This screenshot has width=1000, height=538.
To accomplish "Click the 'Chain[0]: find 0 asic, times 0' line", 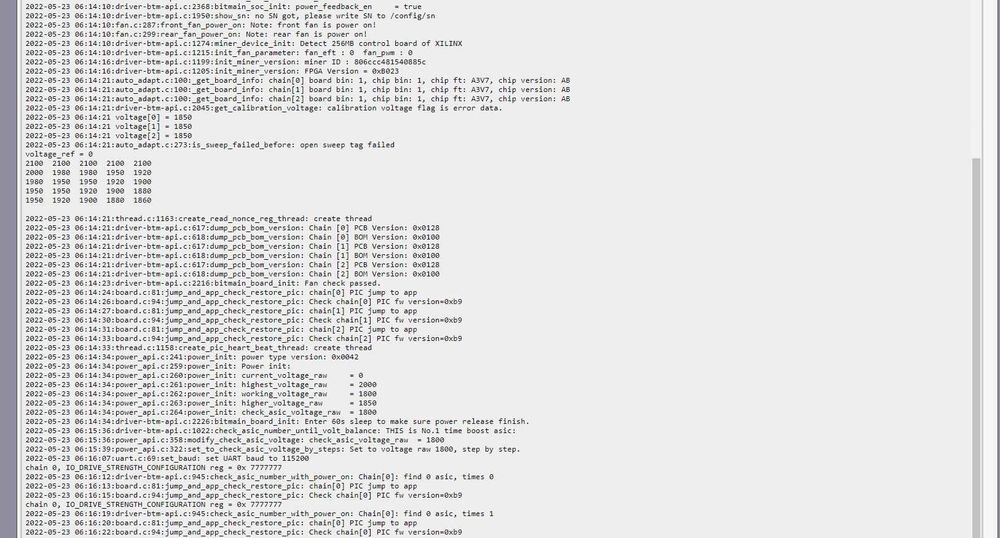I will coord(260,477).
